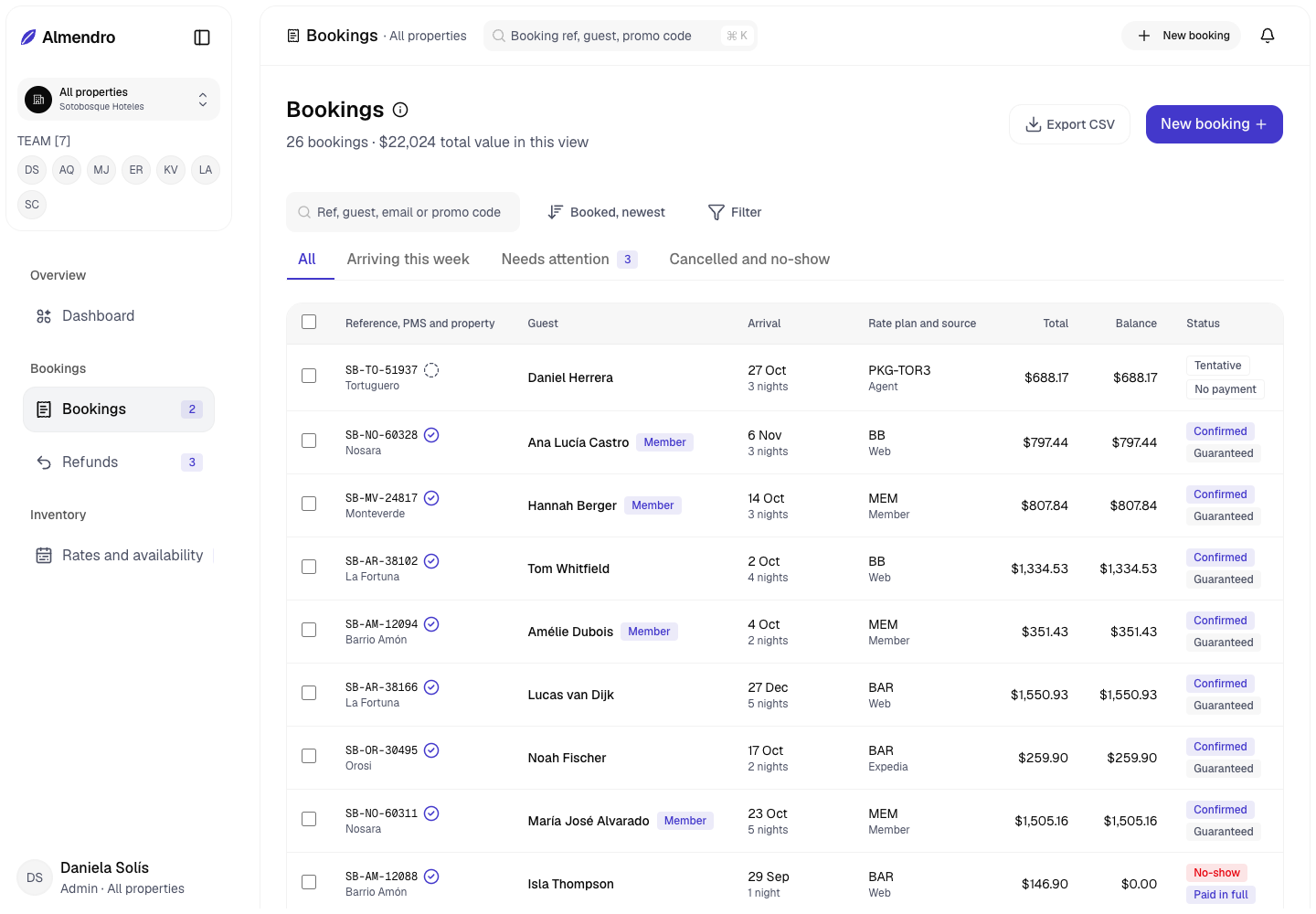This screenshot has height=914, width=1316.
Task: Tick the Tom Whitfield row checkbox
Action: [309, 567]
